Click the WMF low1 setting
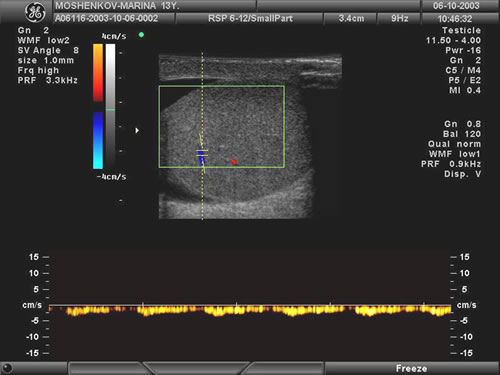The height and width of the screenshot is (375, 500). pos(455,154)
